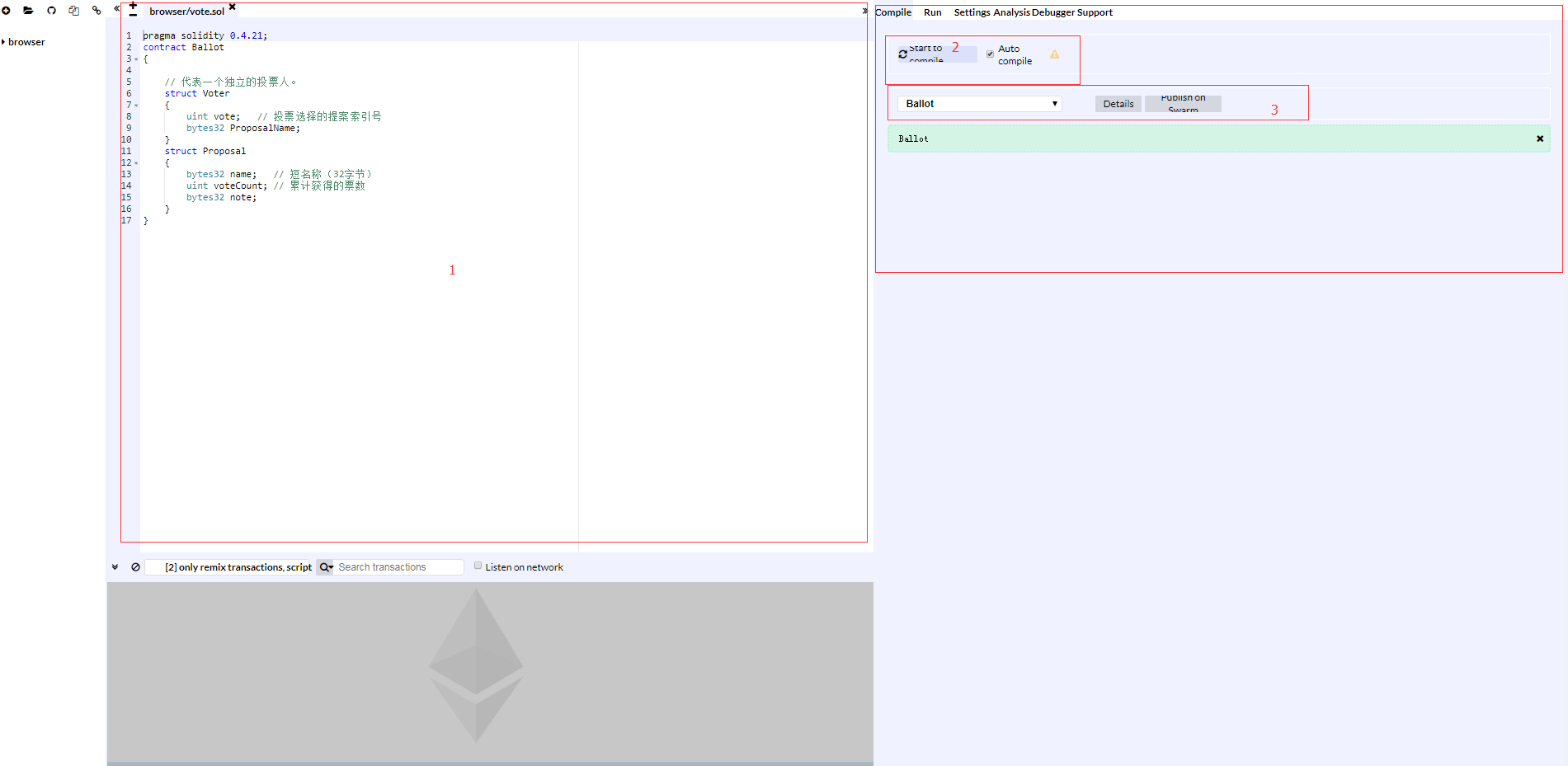
Task: Enable the Auto compile checkbox
Action: coord(990,53)
